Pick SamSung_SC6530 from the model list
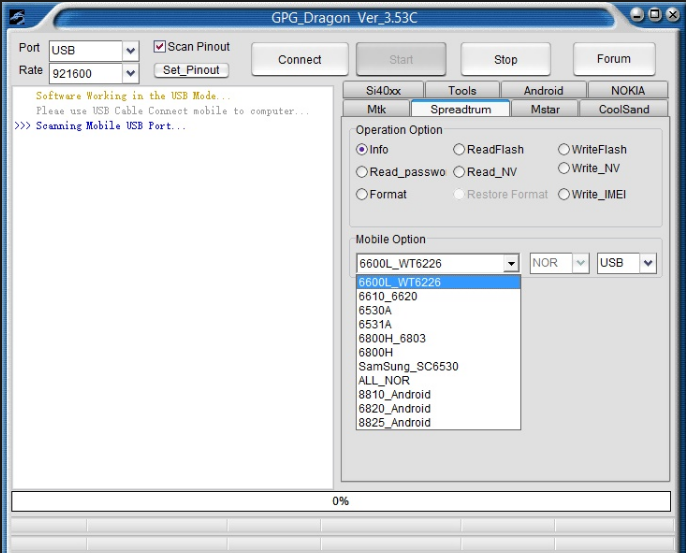This screenshot has width=686, height=553. [438, 366]
